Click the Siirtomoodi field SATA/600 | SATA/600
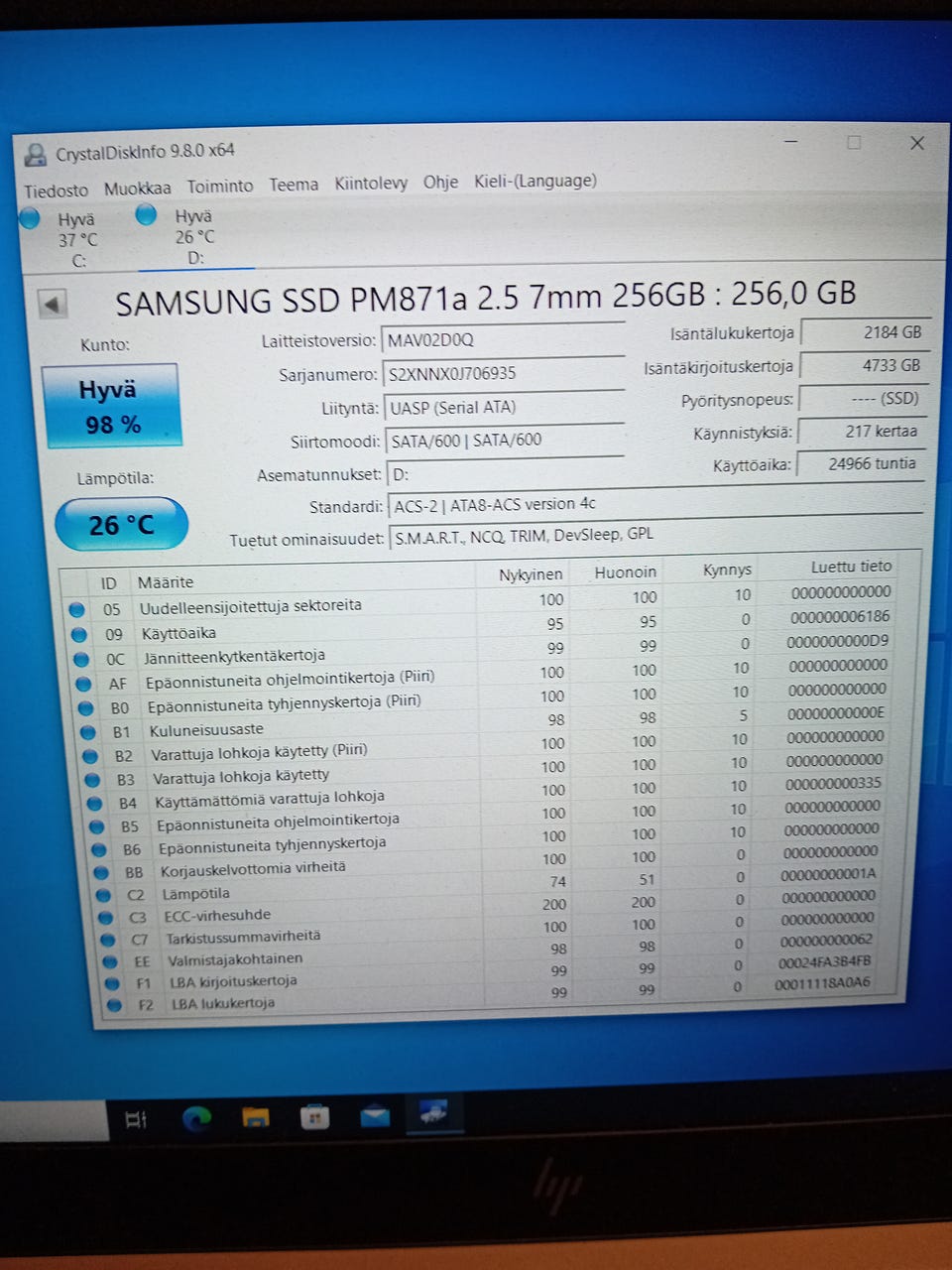 (x=505, y=440)
